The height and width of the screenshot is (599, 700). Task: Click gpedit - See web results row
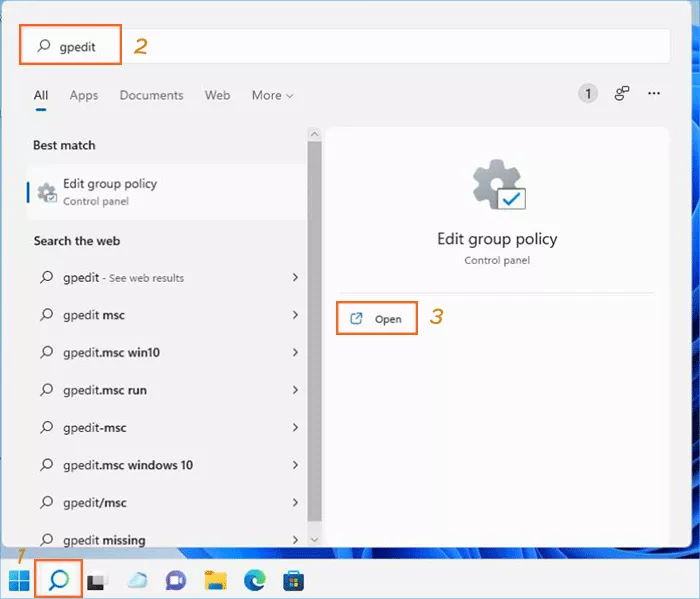[166, 277]
